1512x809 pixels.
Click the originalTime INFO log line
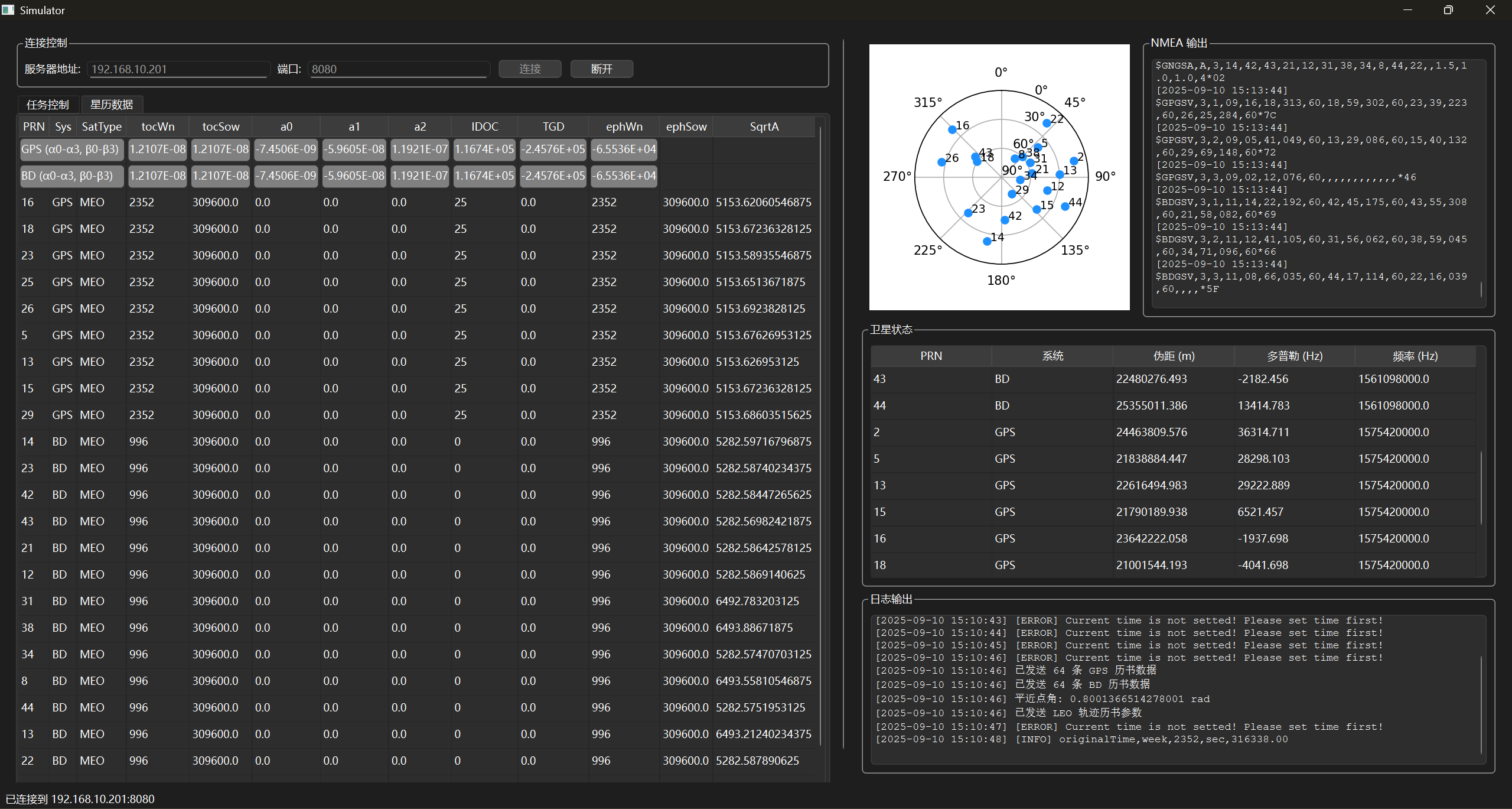click(1081, 740)
